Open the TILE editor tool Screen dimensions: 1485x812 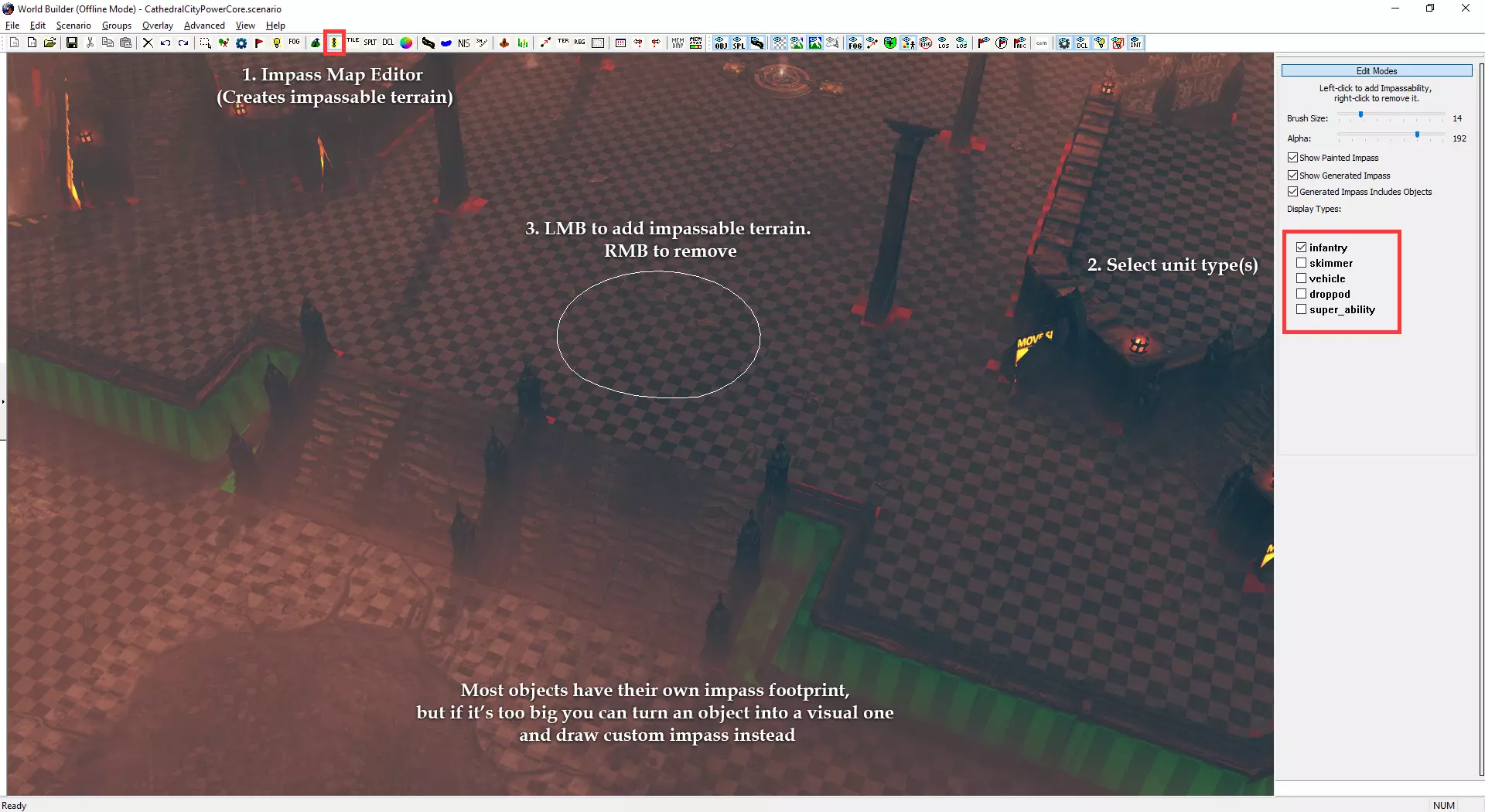click(353, 43)
